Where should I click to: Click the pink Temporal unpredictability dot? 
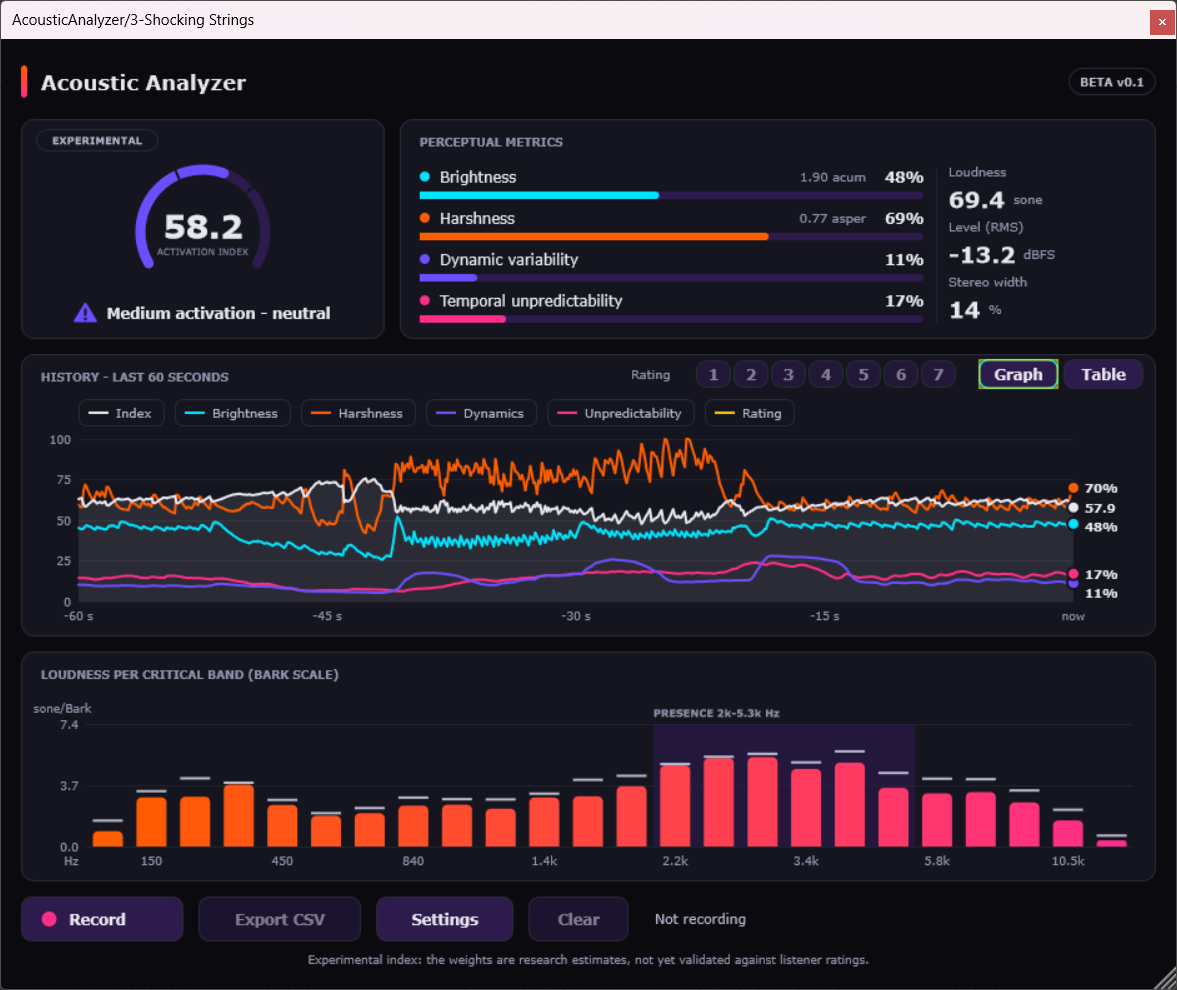tap(425, 300)
